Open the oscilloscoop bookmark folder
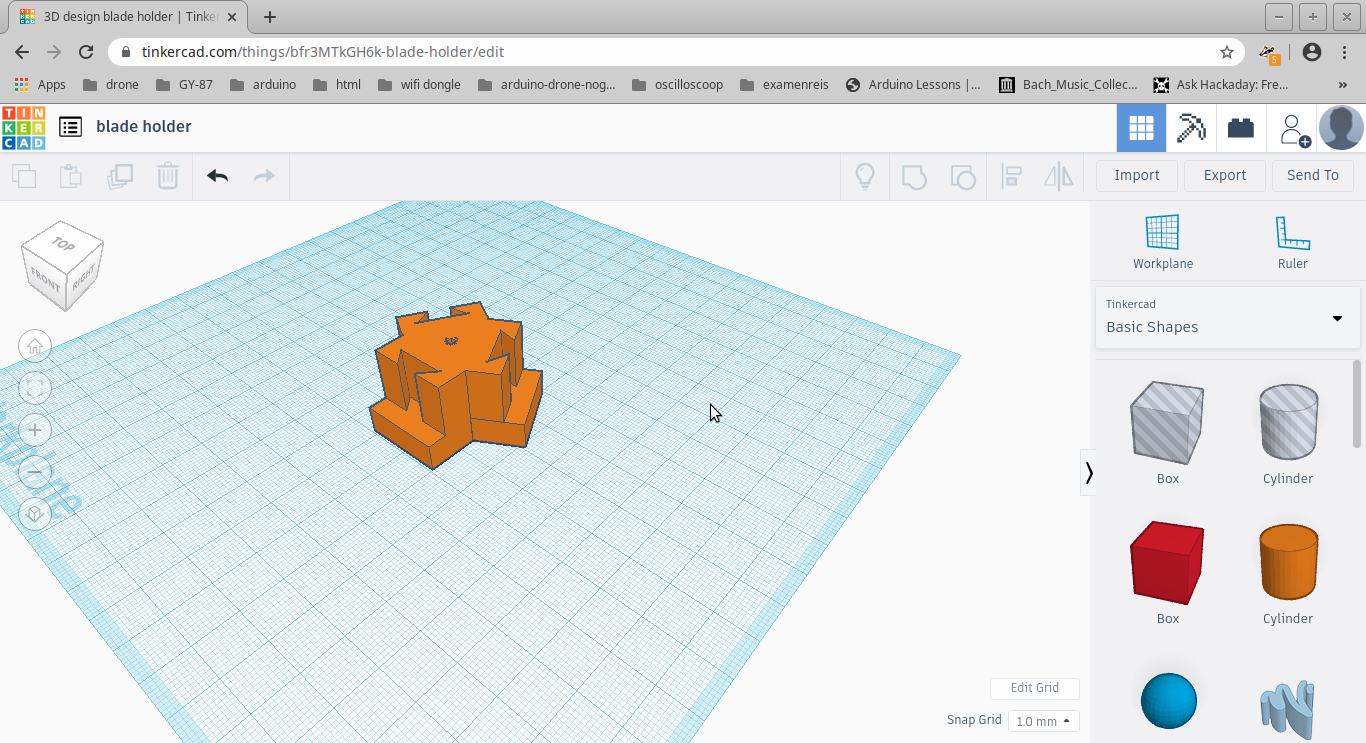The width and height of the screenshot is (1366, 743). 678,85
